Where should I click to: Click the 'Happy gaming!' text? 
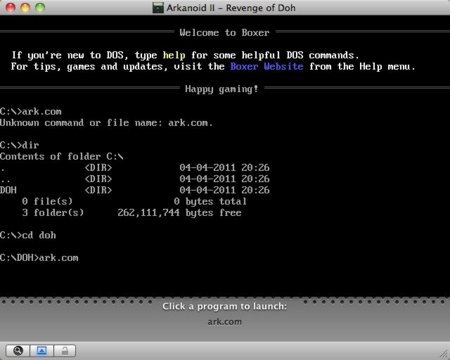(x=222, y=89)
